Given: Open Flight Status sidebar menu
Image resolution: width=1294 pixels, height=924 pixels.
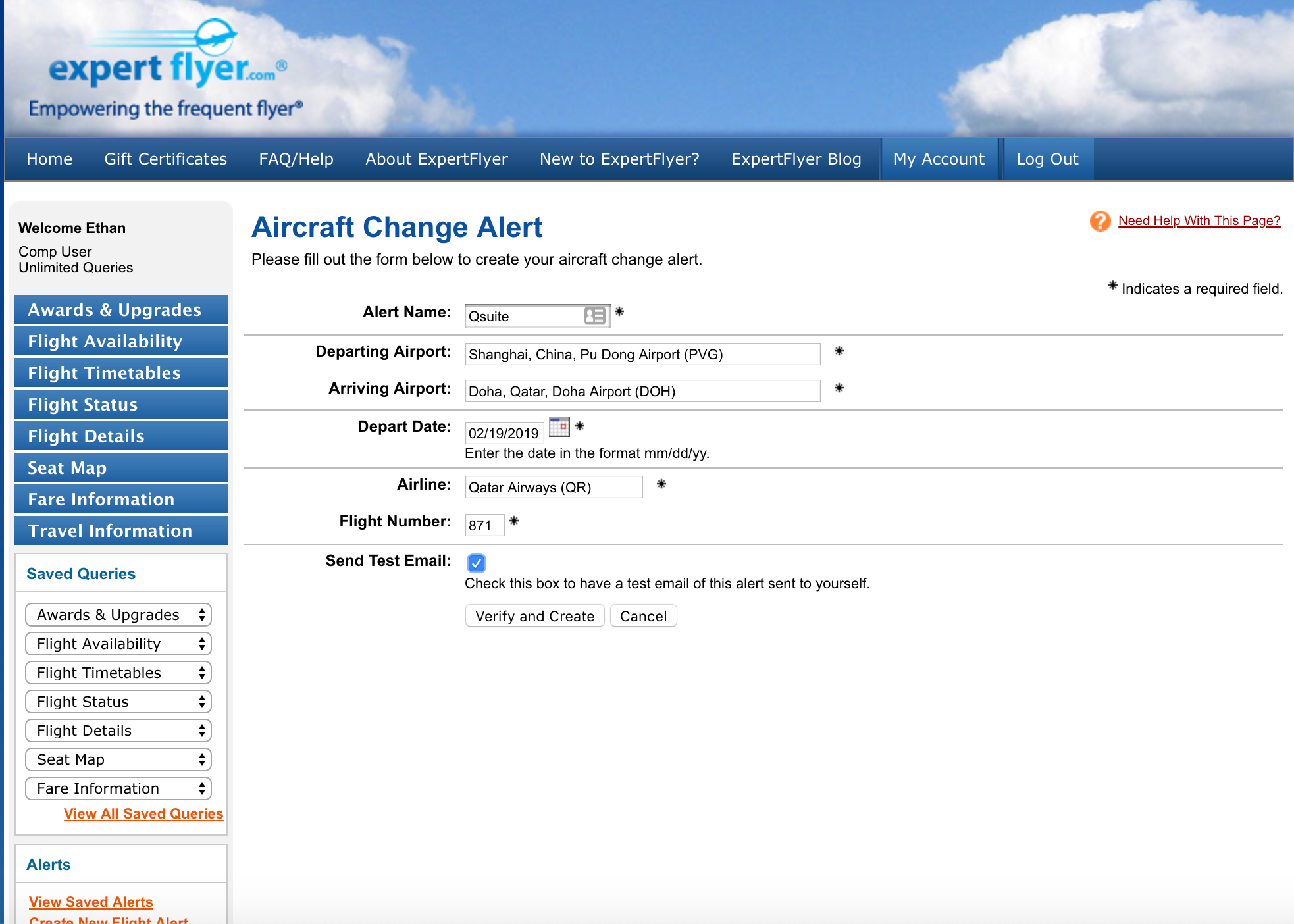Looking at the screenshot, I should tap(121, 404).
